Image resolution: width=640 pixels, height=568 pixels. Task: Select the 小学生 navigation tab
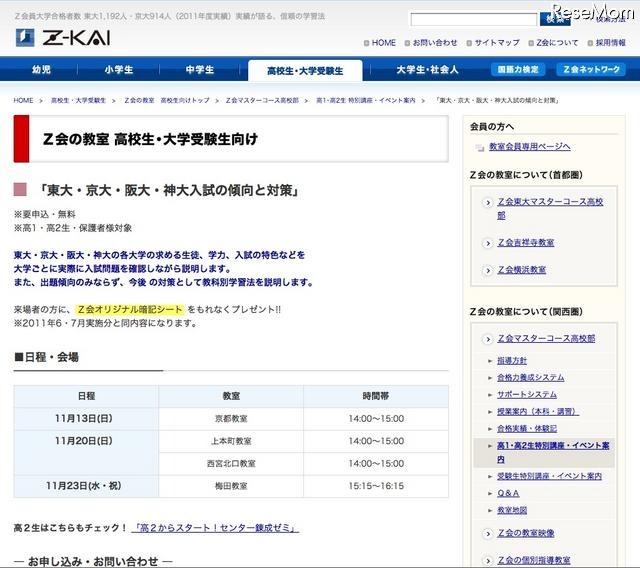118,70
